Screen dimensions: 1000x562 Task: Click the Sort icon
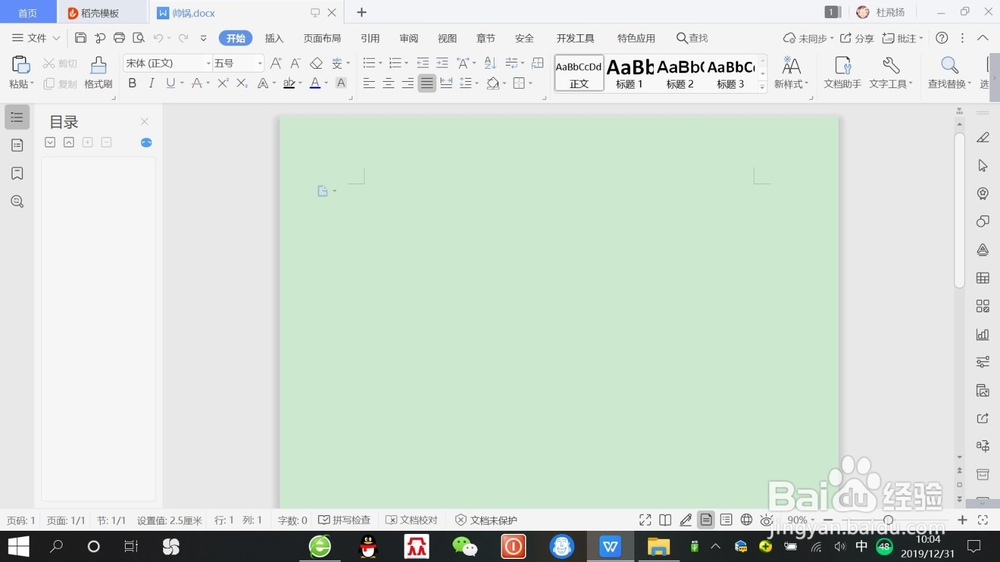[490, 63]
